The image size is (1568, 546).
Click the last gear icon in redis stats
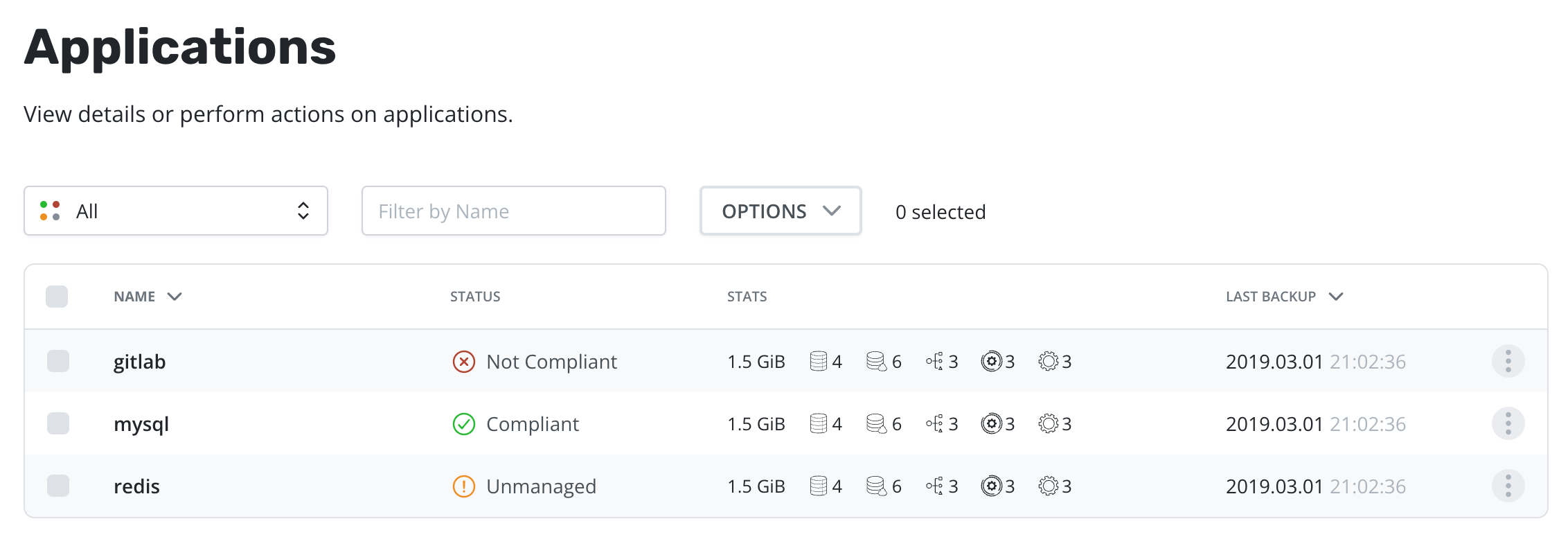(x=1048, y=486)
